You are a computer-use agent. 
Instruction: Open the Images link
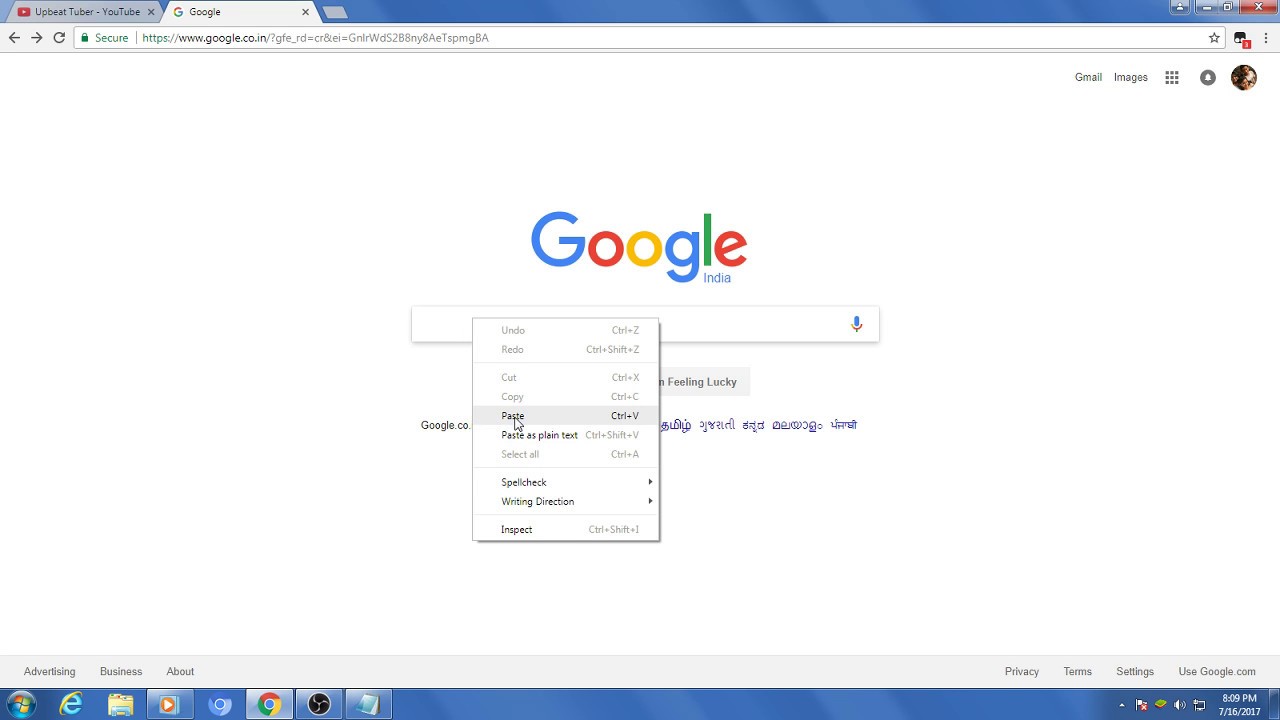[x=1131, y=77]
